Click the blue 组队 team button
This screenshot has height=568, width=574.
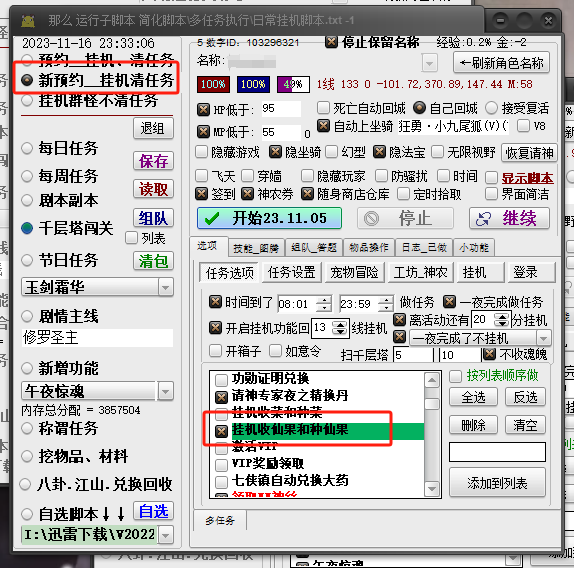(153, 218)
